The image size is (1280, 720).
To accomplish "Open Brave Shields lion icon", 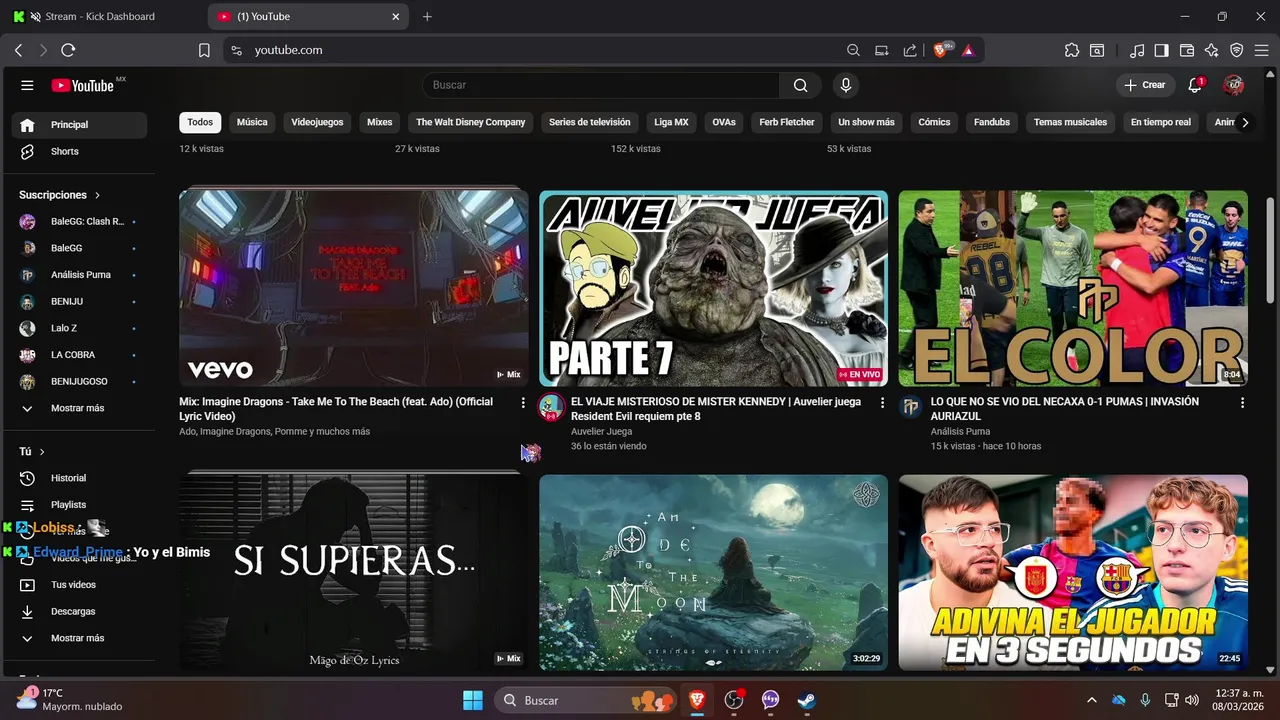I will click(942, 50).
